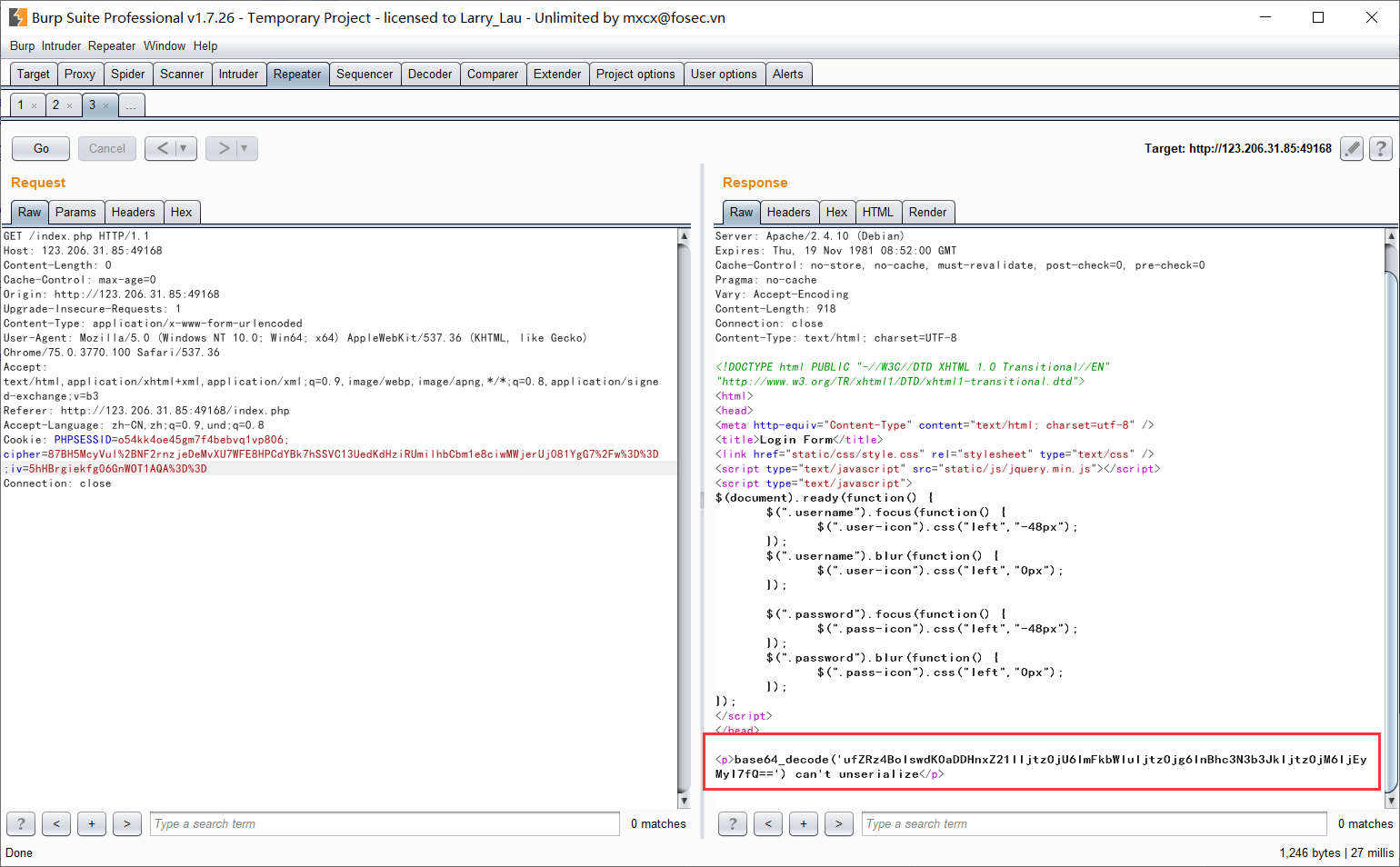Switch to the Extender tab
The height and width of the screenshot is (867, 1400).
tap(557, 75)
